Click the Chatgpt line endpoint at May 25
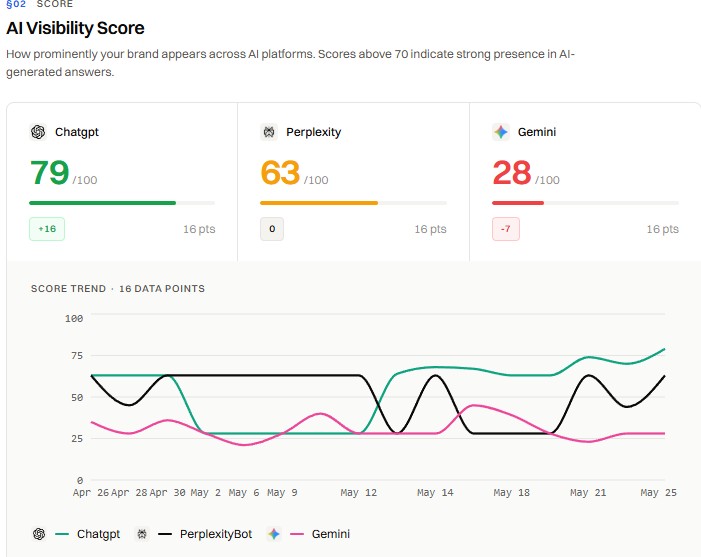 click(664, 349)
